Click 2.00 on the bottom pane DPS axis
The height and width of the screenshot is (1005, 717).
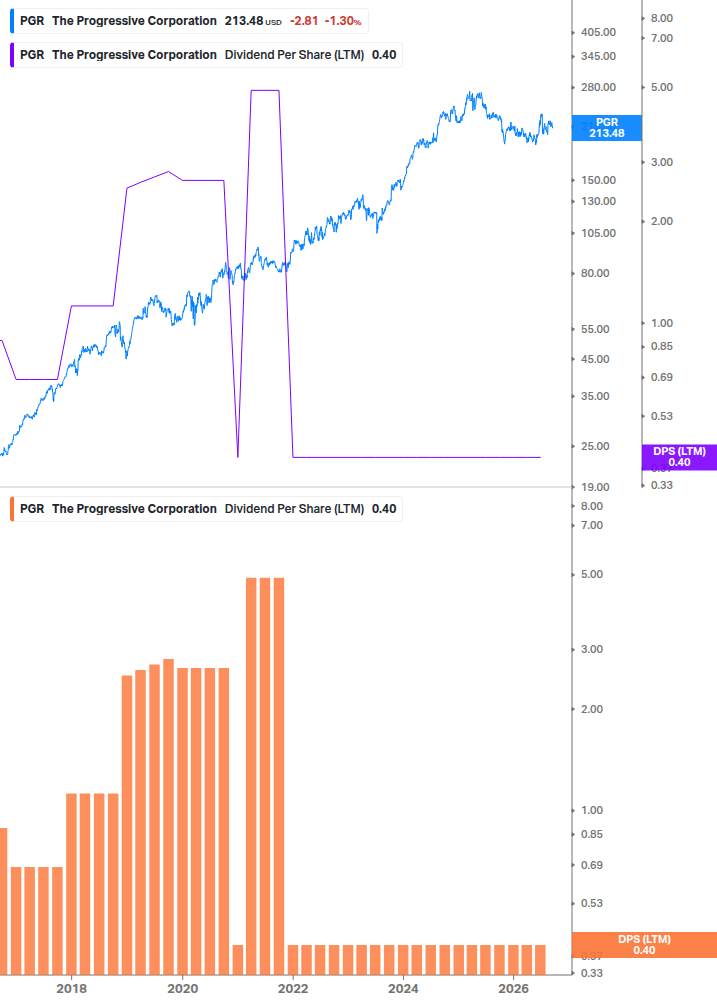(592, 709)
